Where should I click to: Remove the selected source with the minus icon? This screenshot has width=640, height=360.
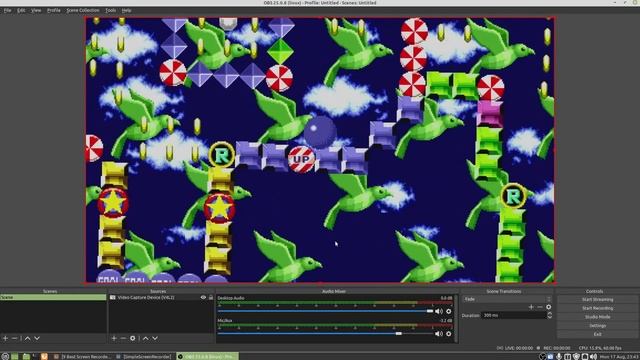click(x=123, y=338)
